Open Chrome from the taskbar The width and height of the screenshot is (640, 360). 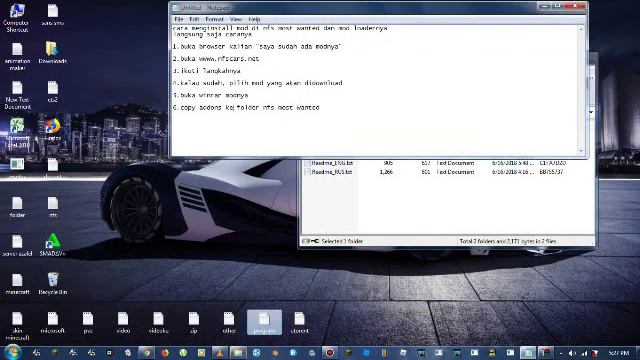pos(147,353)
